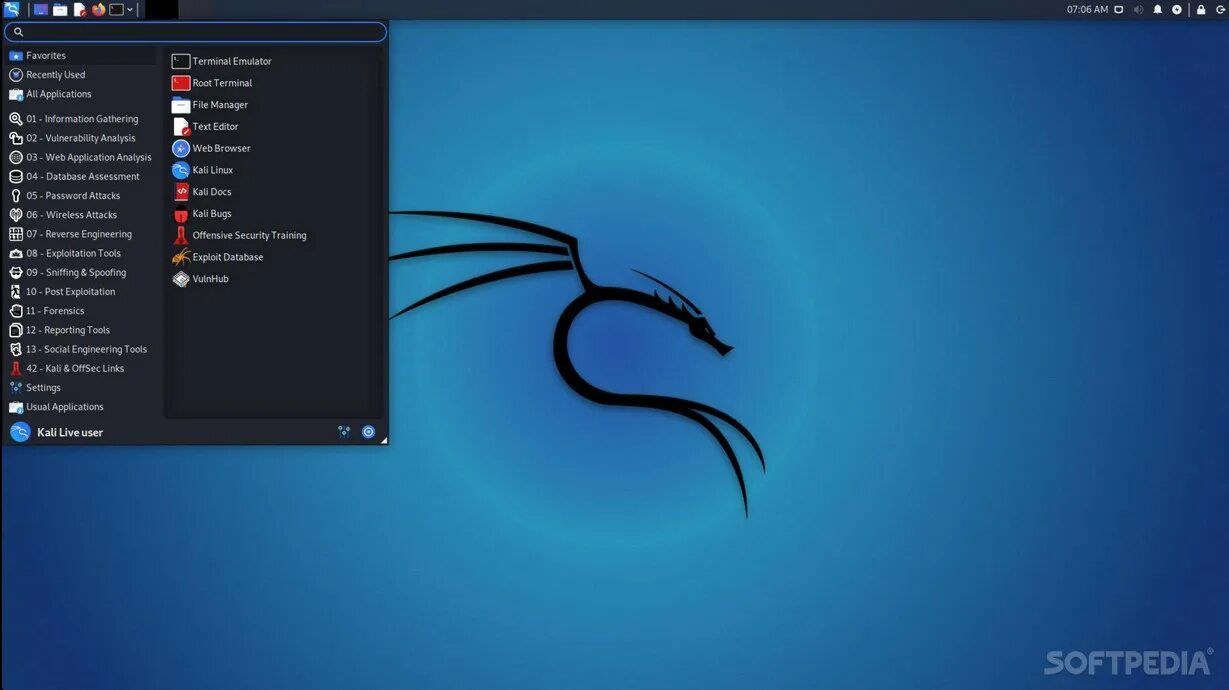The width and height of the screenshot is (1229, 690).
Task: Click the log out icon in panel
Action: (x=1219, y=9)
